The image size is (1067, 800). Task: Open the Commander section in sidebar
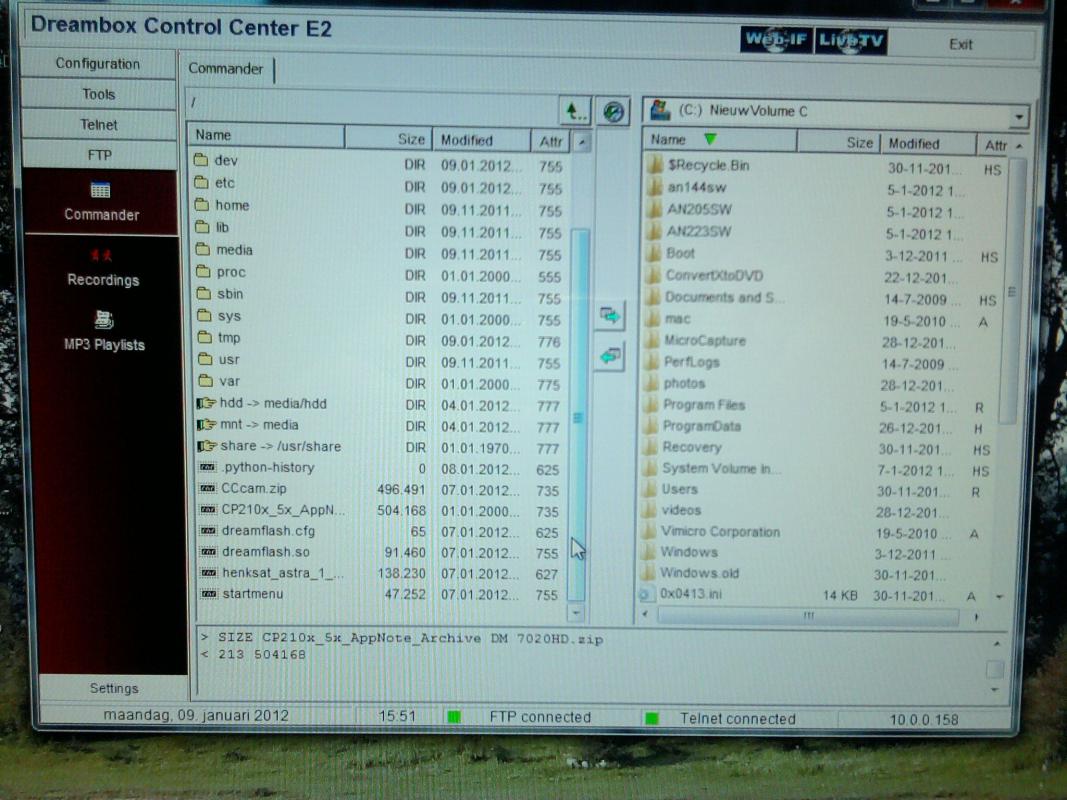pyautogui.click(x=101, y=201)
